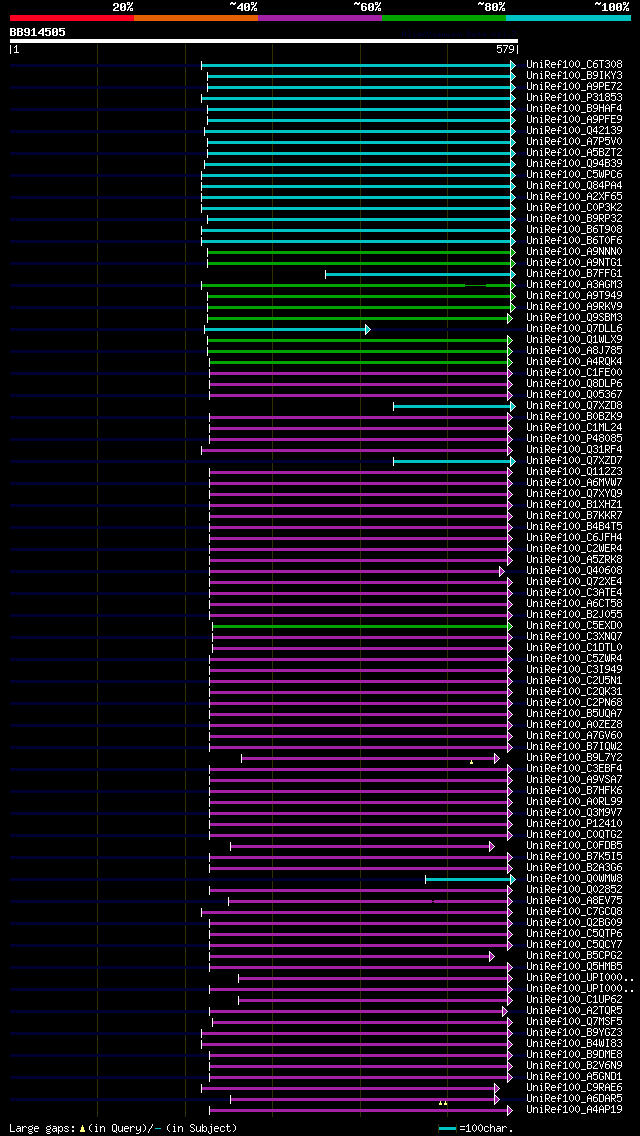Image resolution: width=640 pixels, height=1136 pixels.
Task: Select the UniRef100_Q7XZD7 label
Action: (574, 462)
